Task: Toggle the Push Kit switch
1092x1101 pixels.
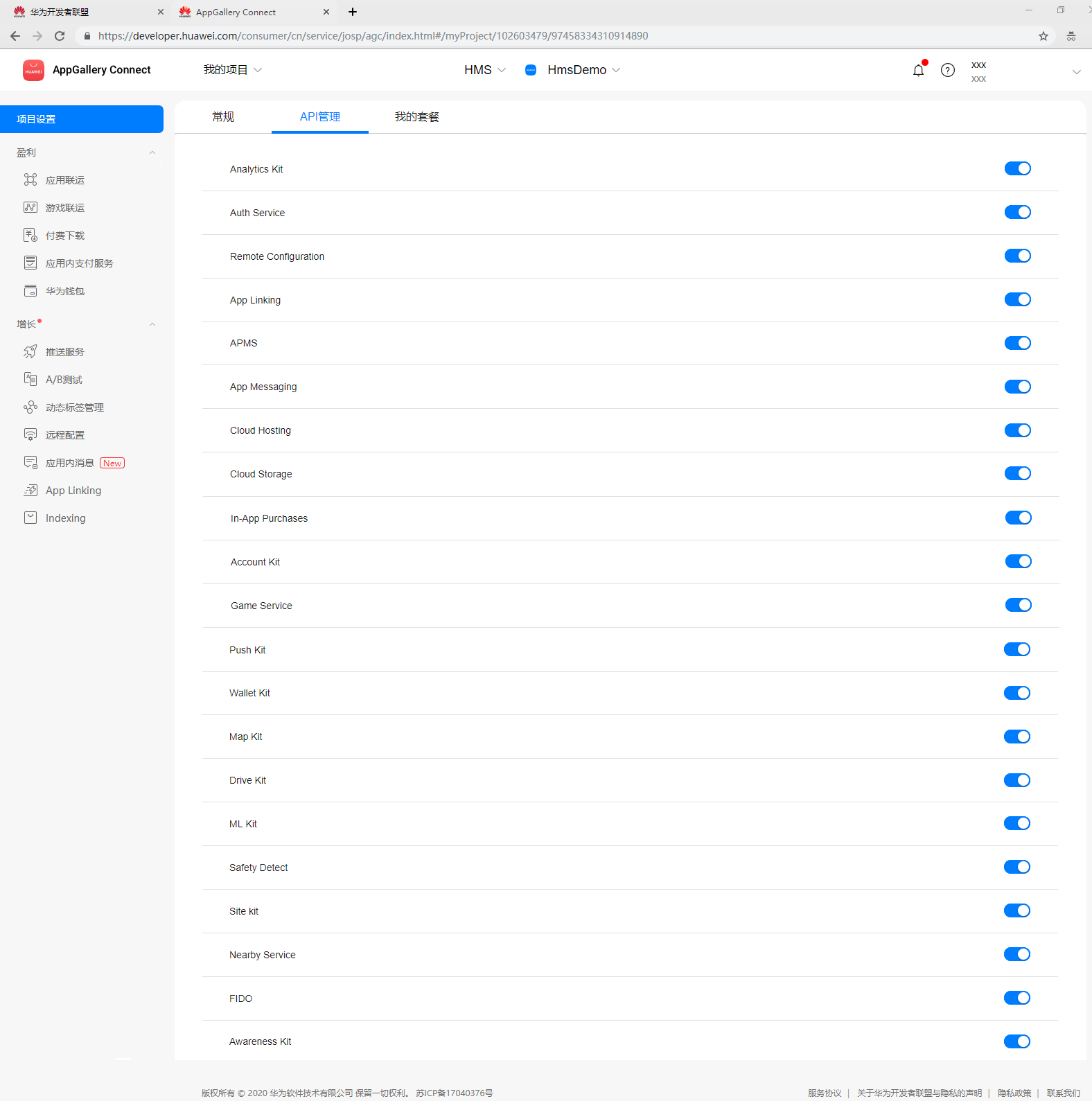Action: [1017, 650]
